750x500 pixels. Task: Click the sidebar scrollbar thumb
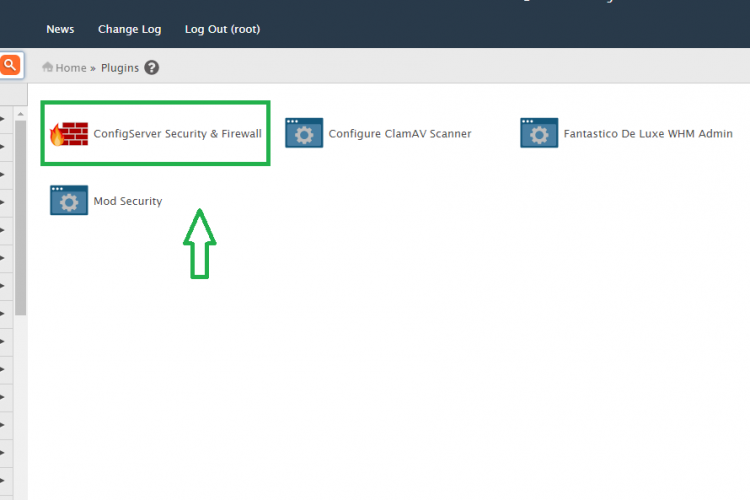point(20,218)
